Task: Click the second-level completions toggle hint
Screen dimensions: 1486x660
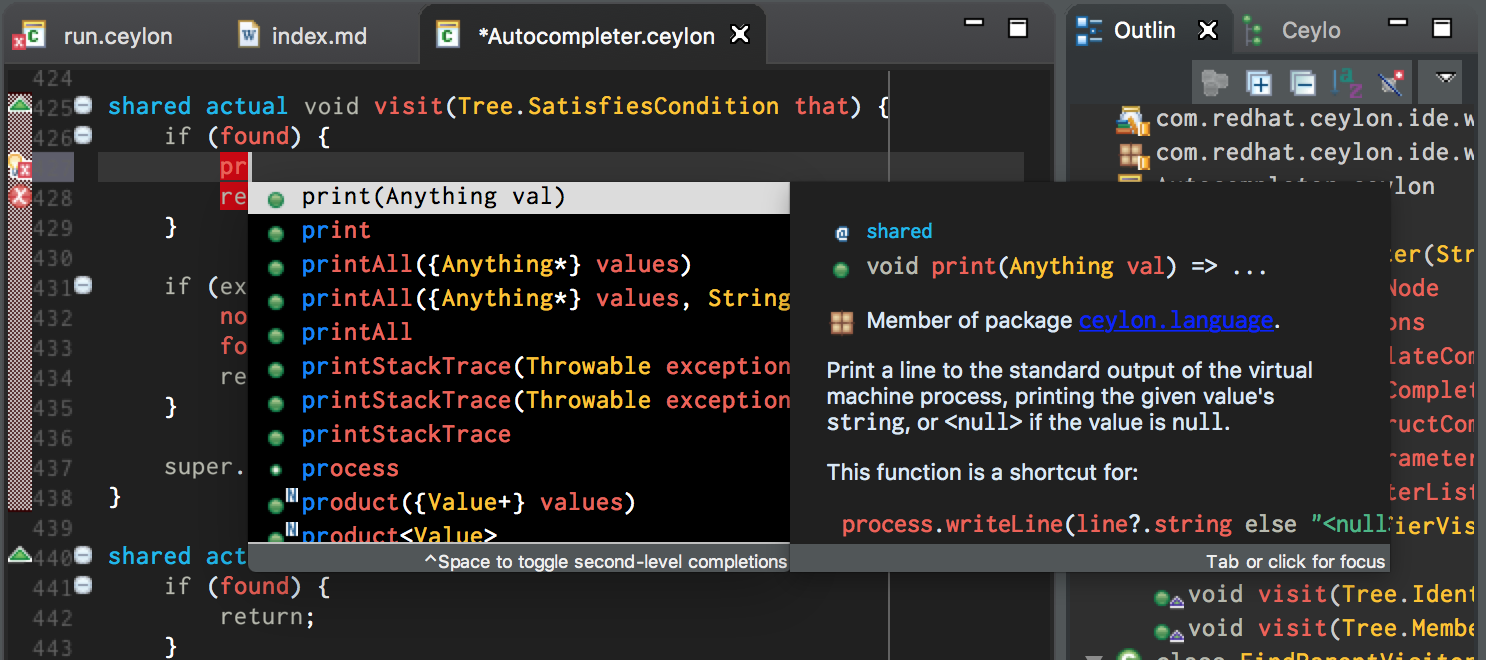Action: tap(605, 561)
